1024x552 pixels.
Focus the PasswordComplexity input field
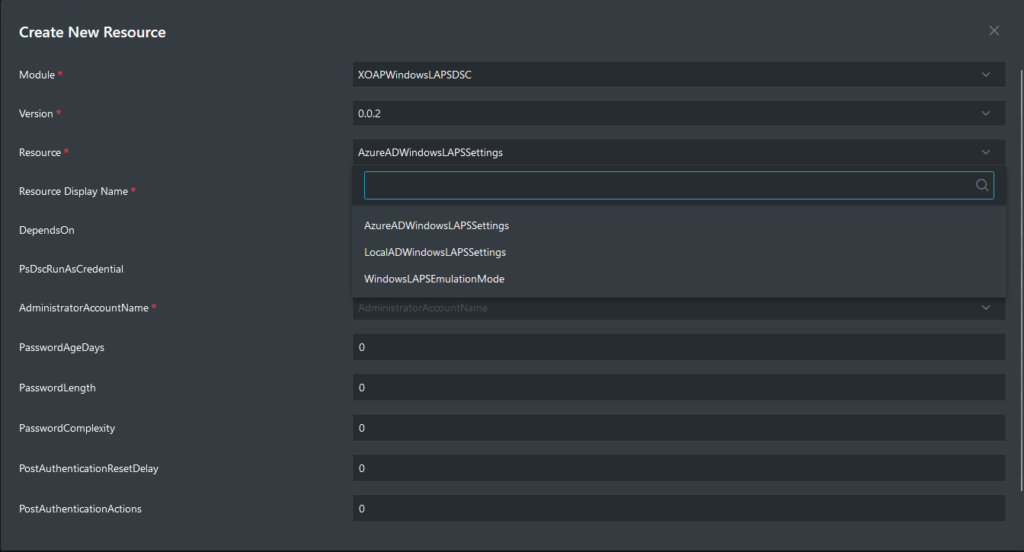[x=679, y=428]
